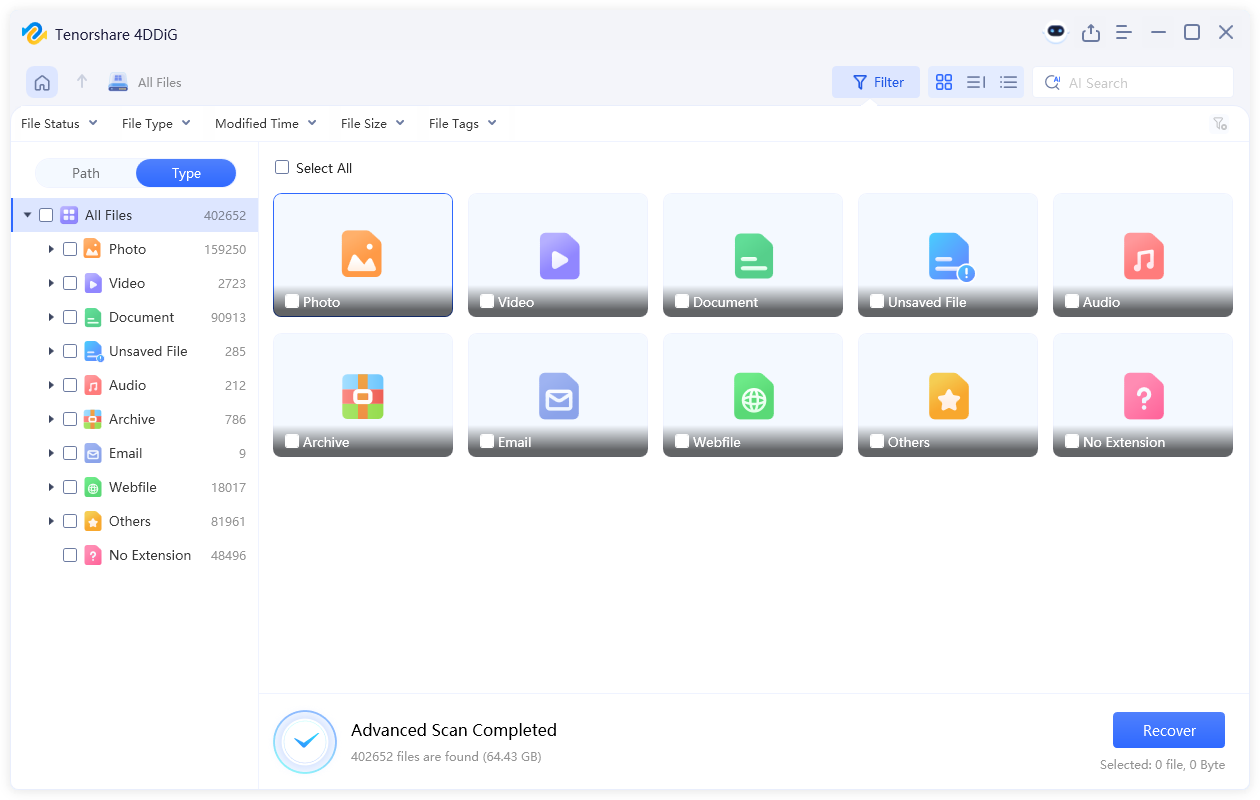This screenshot has height=800, width=1260.
Task: Switch to compact list view
Action: point(1008,82)
